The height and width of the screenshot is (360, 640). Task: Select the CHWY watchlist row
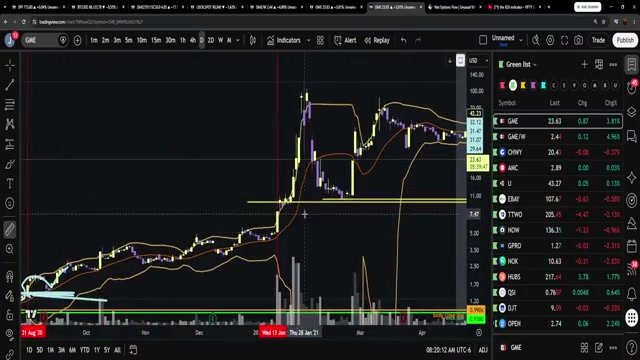coord(558,152)
